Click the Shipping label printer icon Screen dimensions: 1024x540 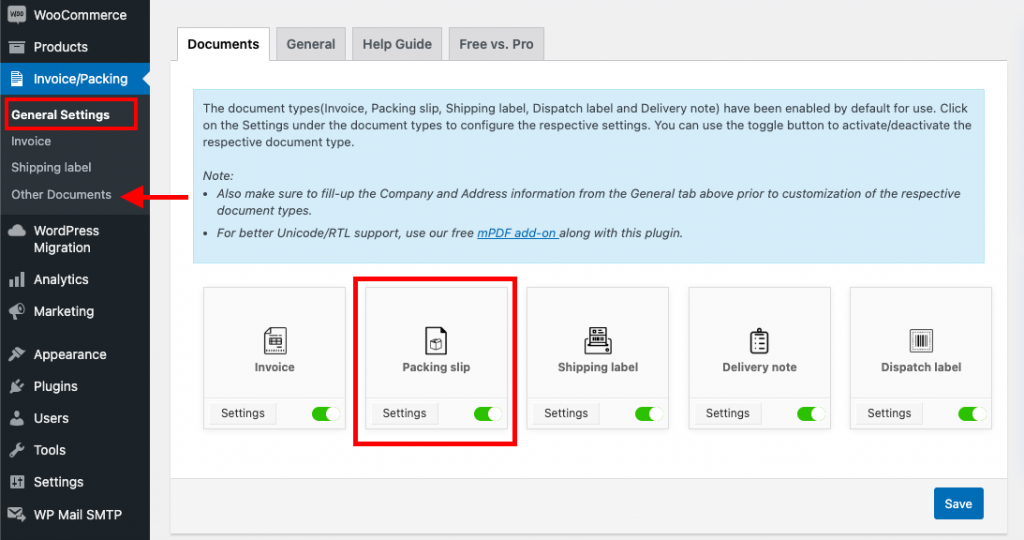point(598,340)
